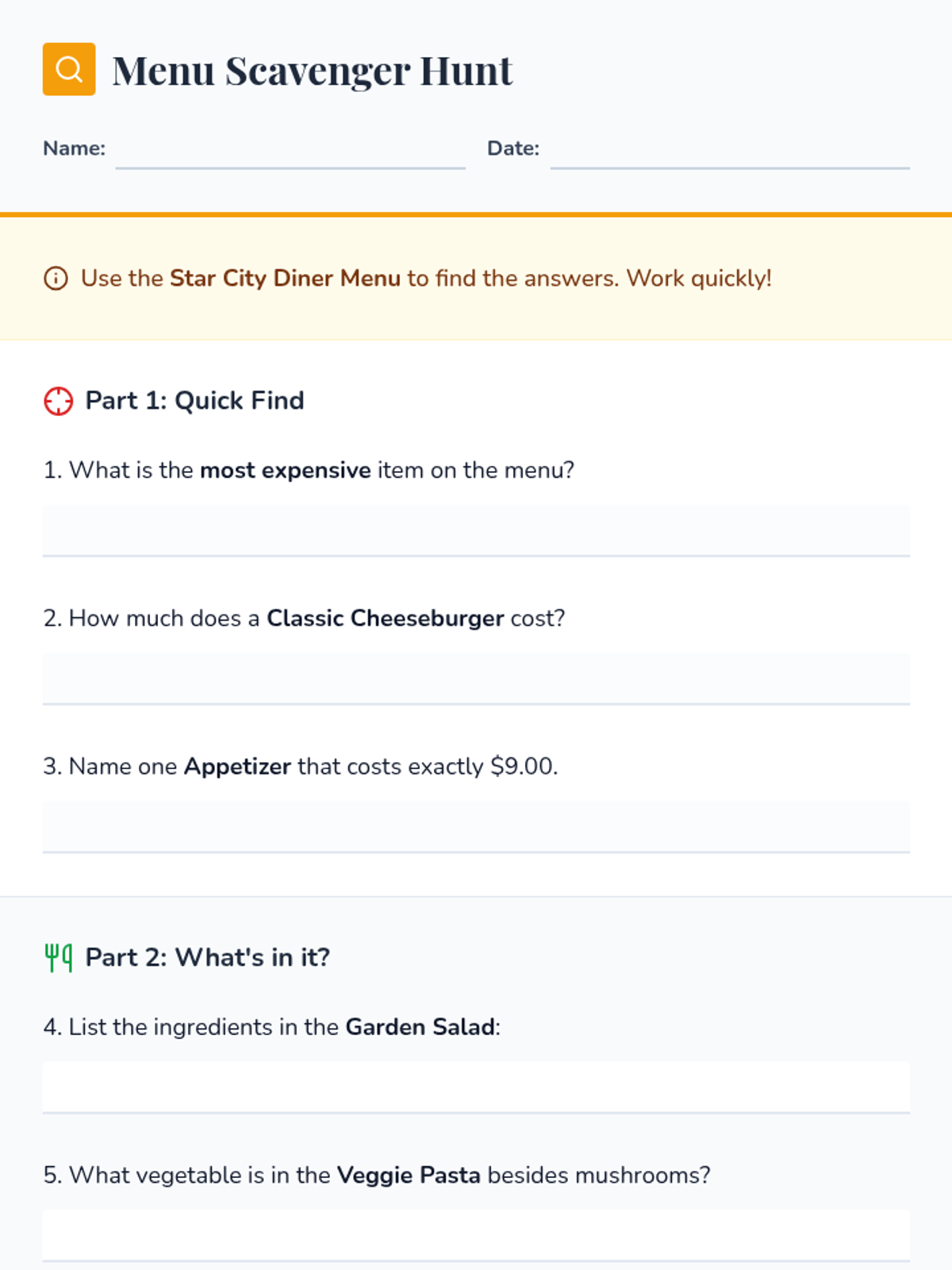
Task: Click question 4 about Garden Salad
Action: [x=272, y=1027]
